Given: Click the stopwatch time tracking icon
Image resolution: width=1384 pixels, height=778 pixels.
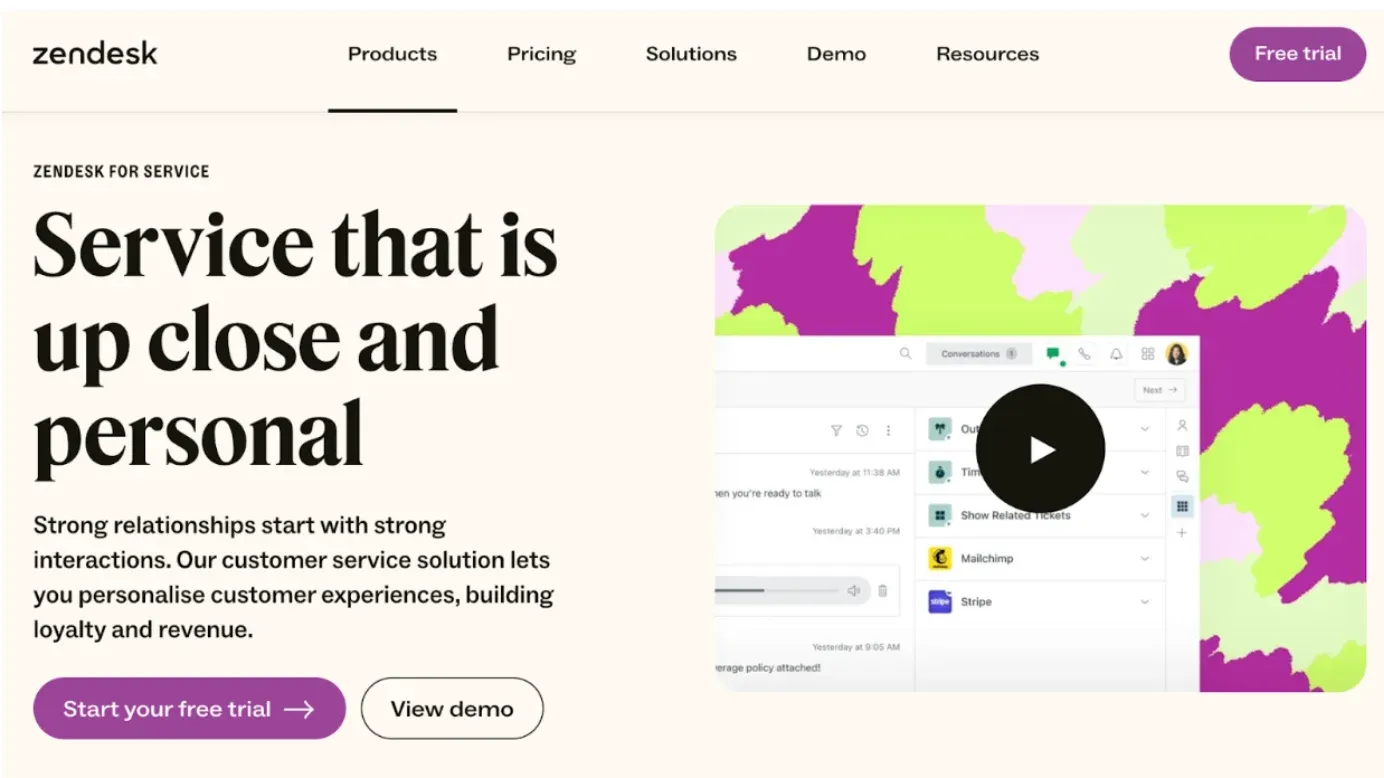Looking at the screenshot, I should [939, 472].
